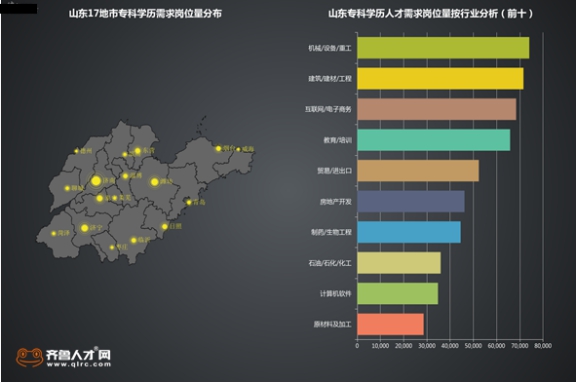Select the teal 教育/培训 bar
The image size is (577, 383).
pyautogui.click(x=433, y=140)
